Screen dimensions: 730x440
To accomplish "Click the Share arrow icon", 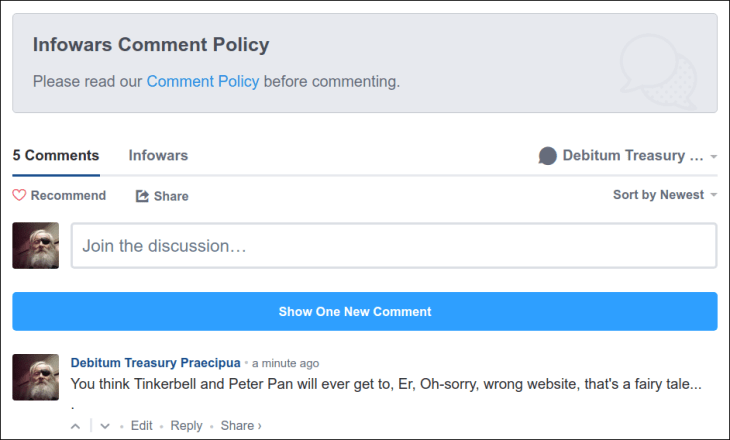I will (142, 196).
